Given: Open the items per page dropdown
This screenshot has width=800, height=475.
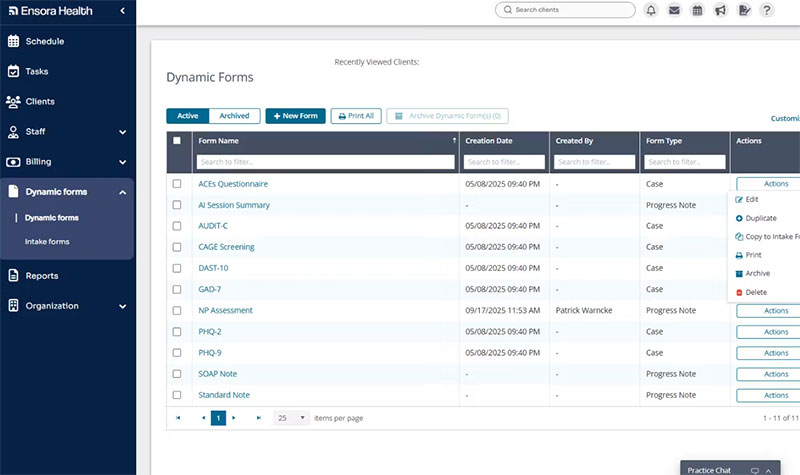Looking at the screenshot, I should click(x=291, y=418).
